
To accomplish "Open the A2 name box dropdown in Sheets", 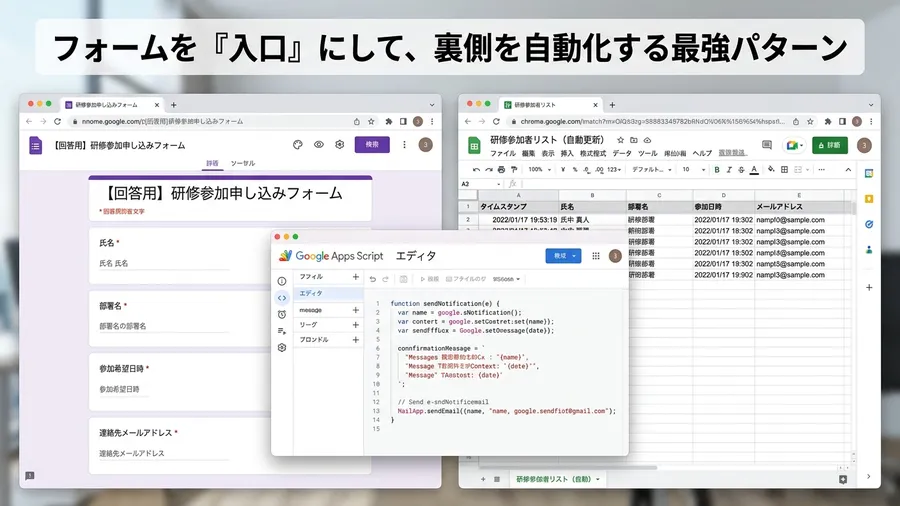I will (x=498, y=184).
